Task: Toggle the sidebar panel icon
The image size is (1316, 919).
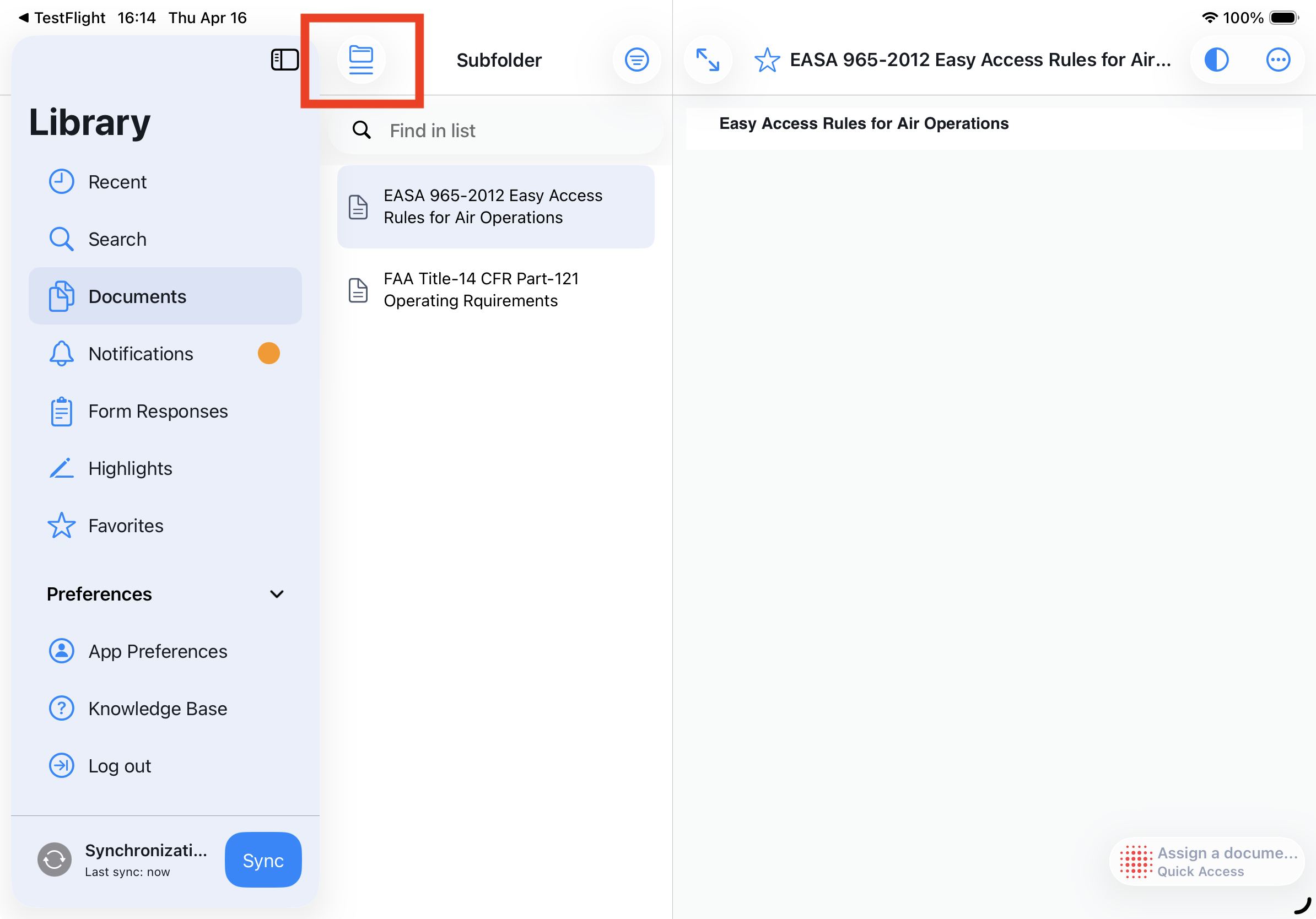Action: click(284, 60)
